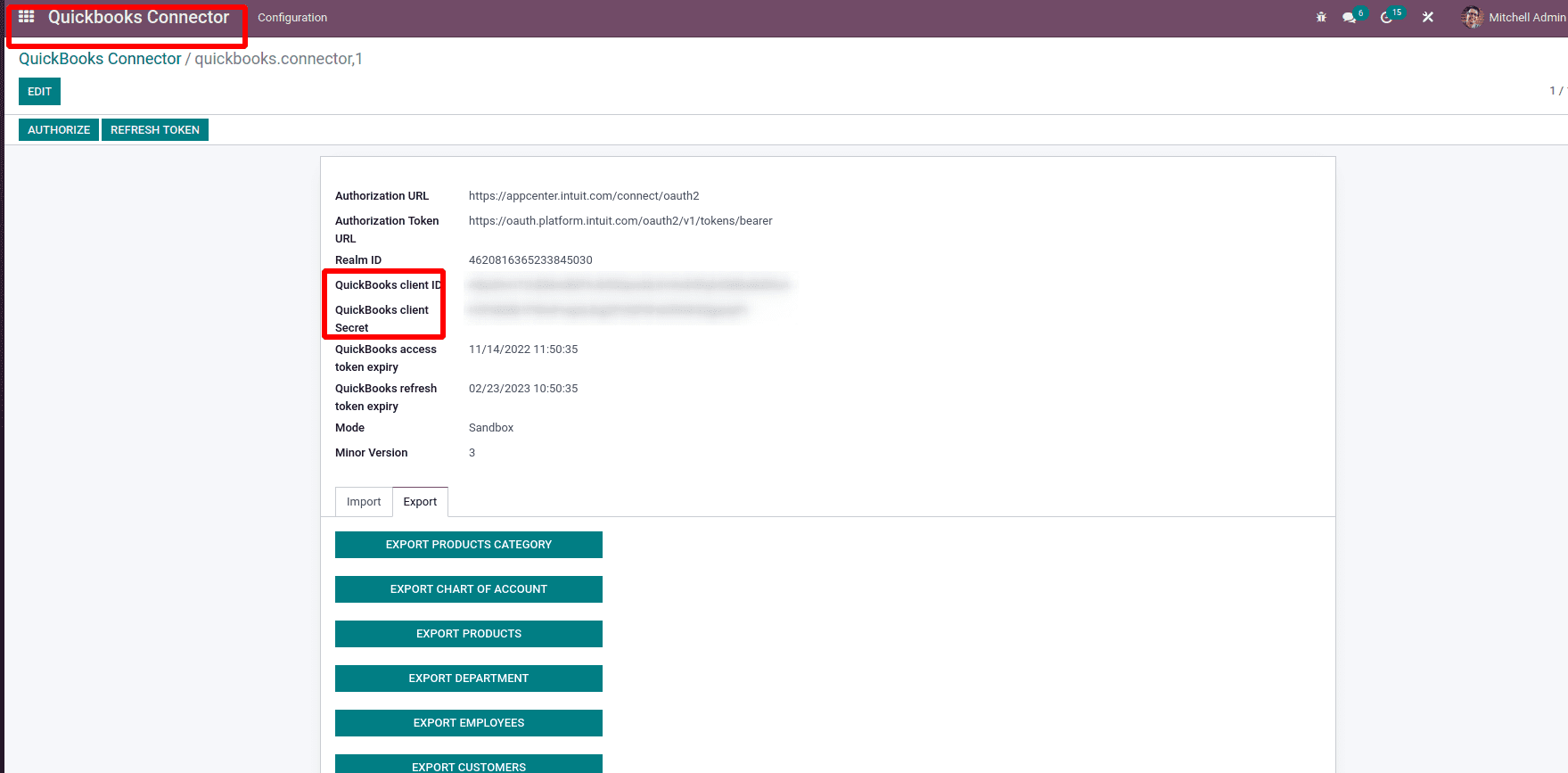Click the REFRESH TOKEN button
1568x773 pixels.
[155, 129]
